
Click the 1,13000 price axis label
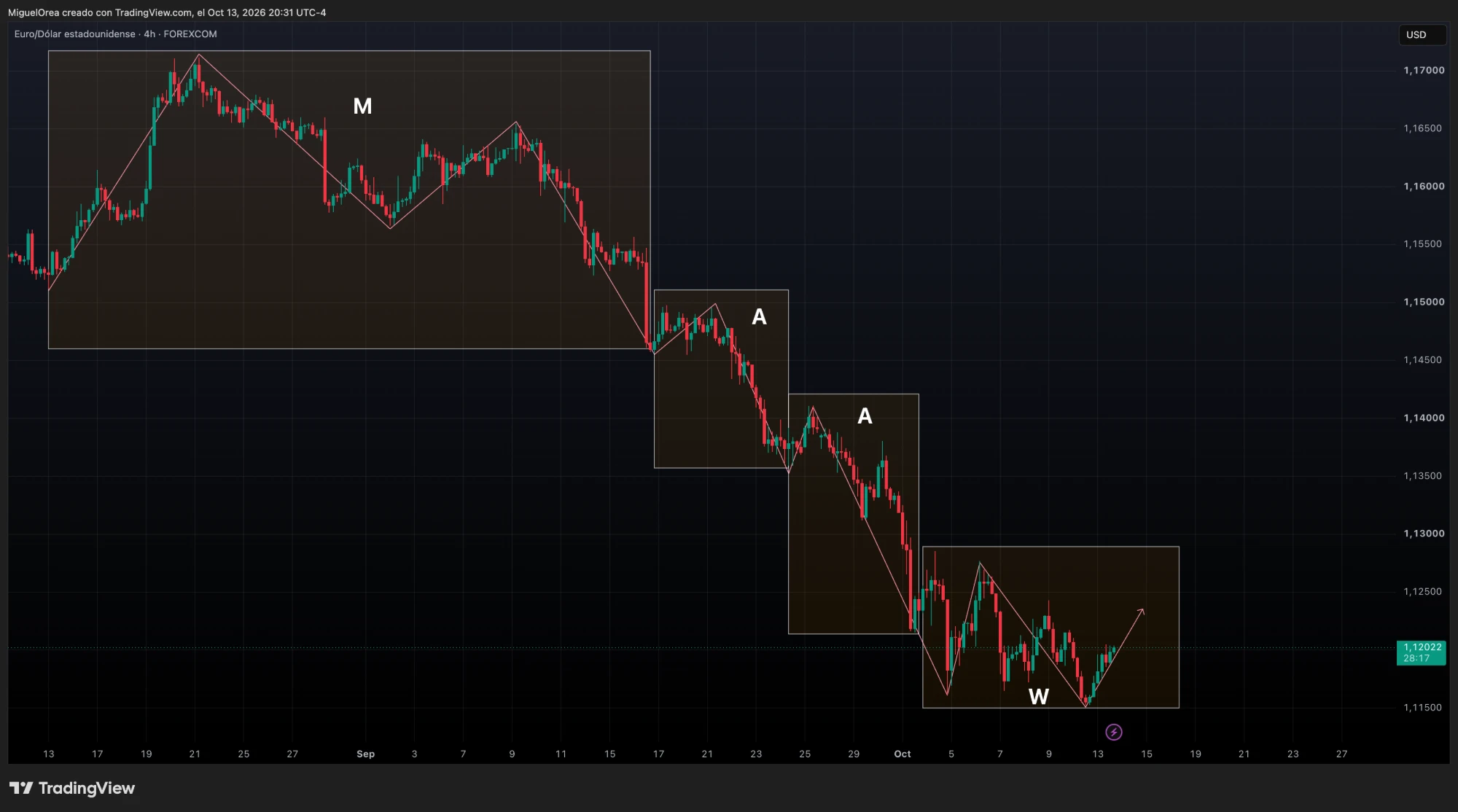(x=1424, y=534)
